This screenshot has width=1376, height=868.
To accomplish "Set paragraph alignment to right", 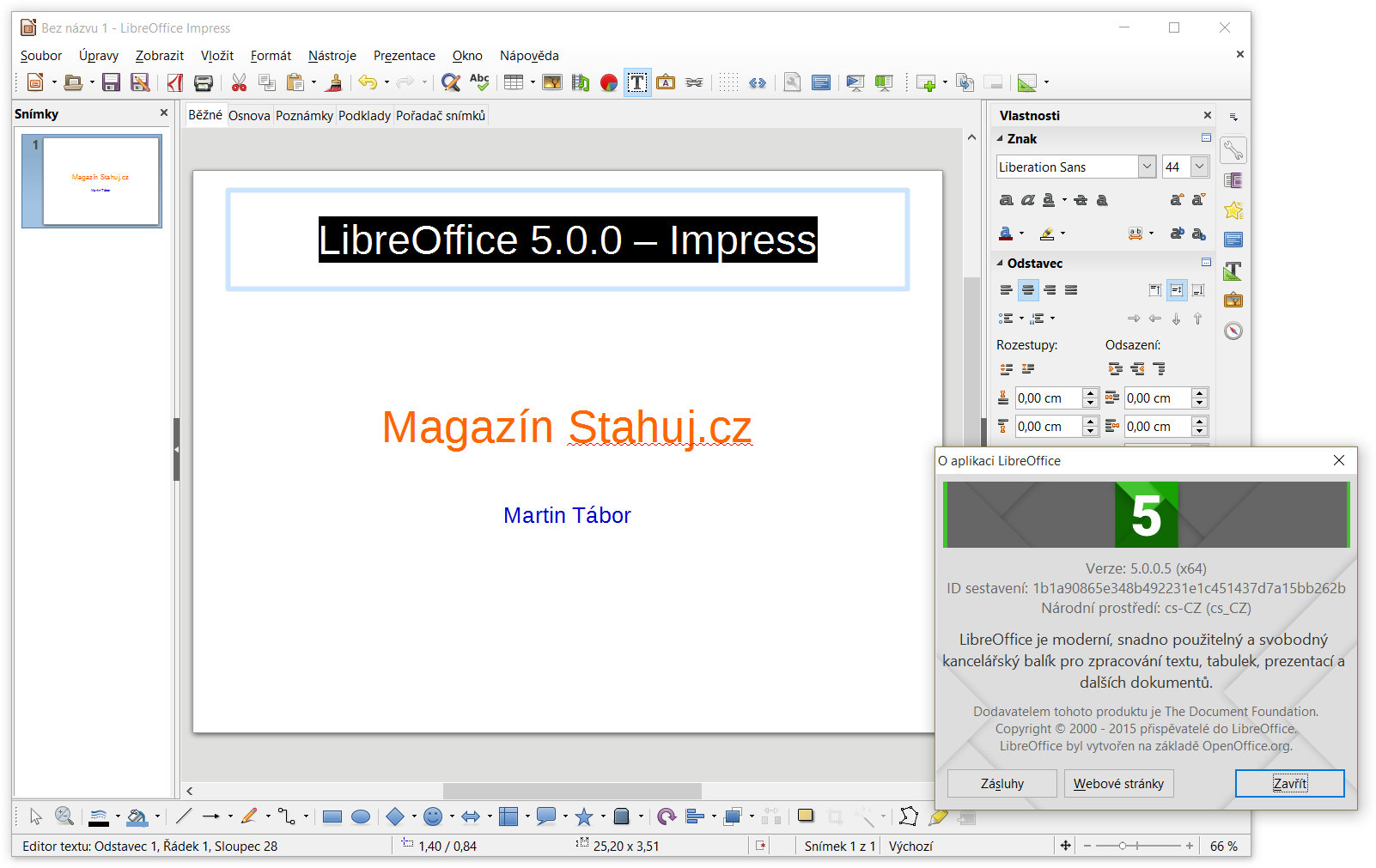I will [x=1050, y=290].
